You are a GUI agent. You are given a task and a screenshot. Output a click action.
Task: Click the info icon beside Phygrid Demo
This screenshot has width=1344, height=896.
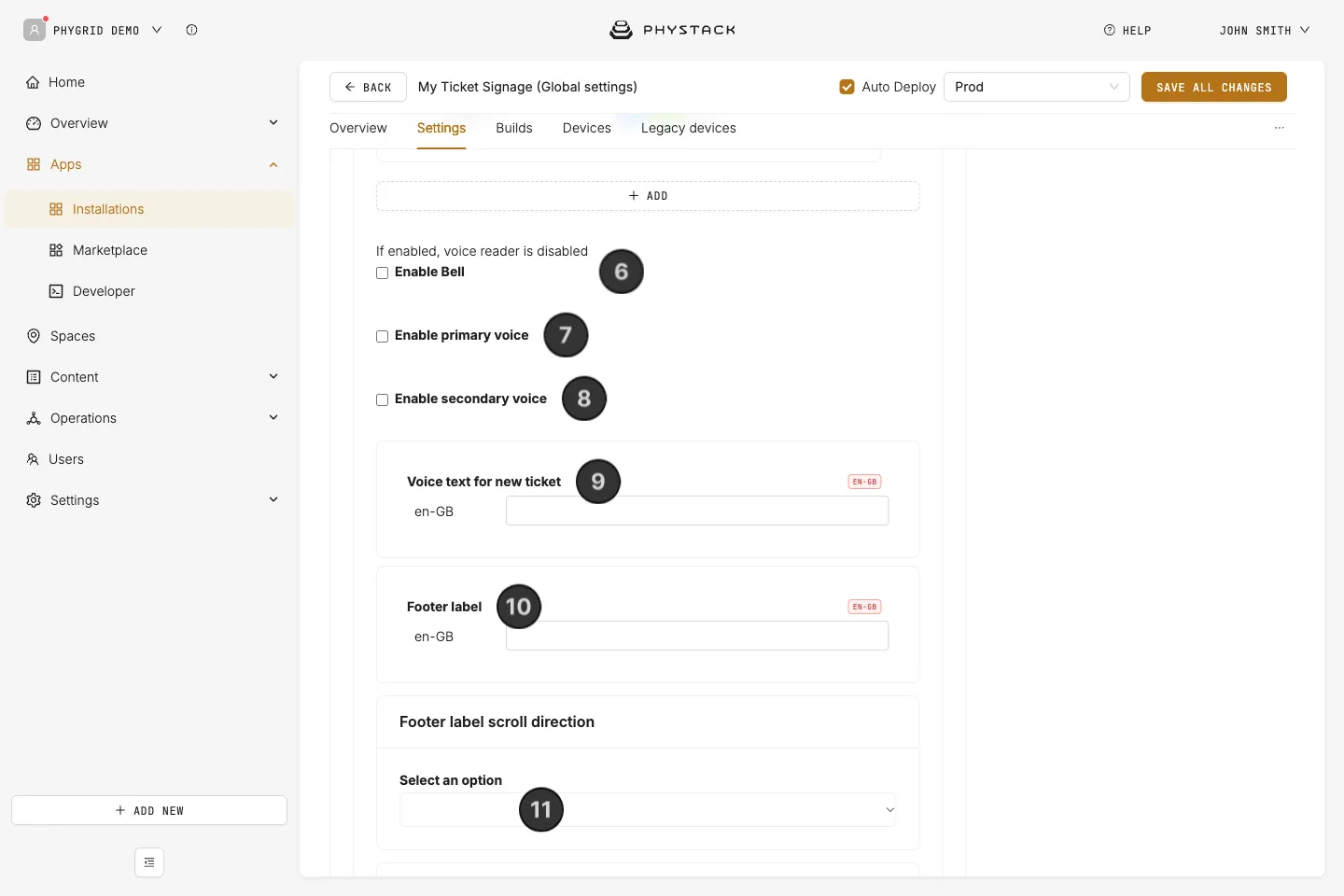[191, 30]
